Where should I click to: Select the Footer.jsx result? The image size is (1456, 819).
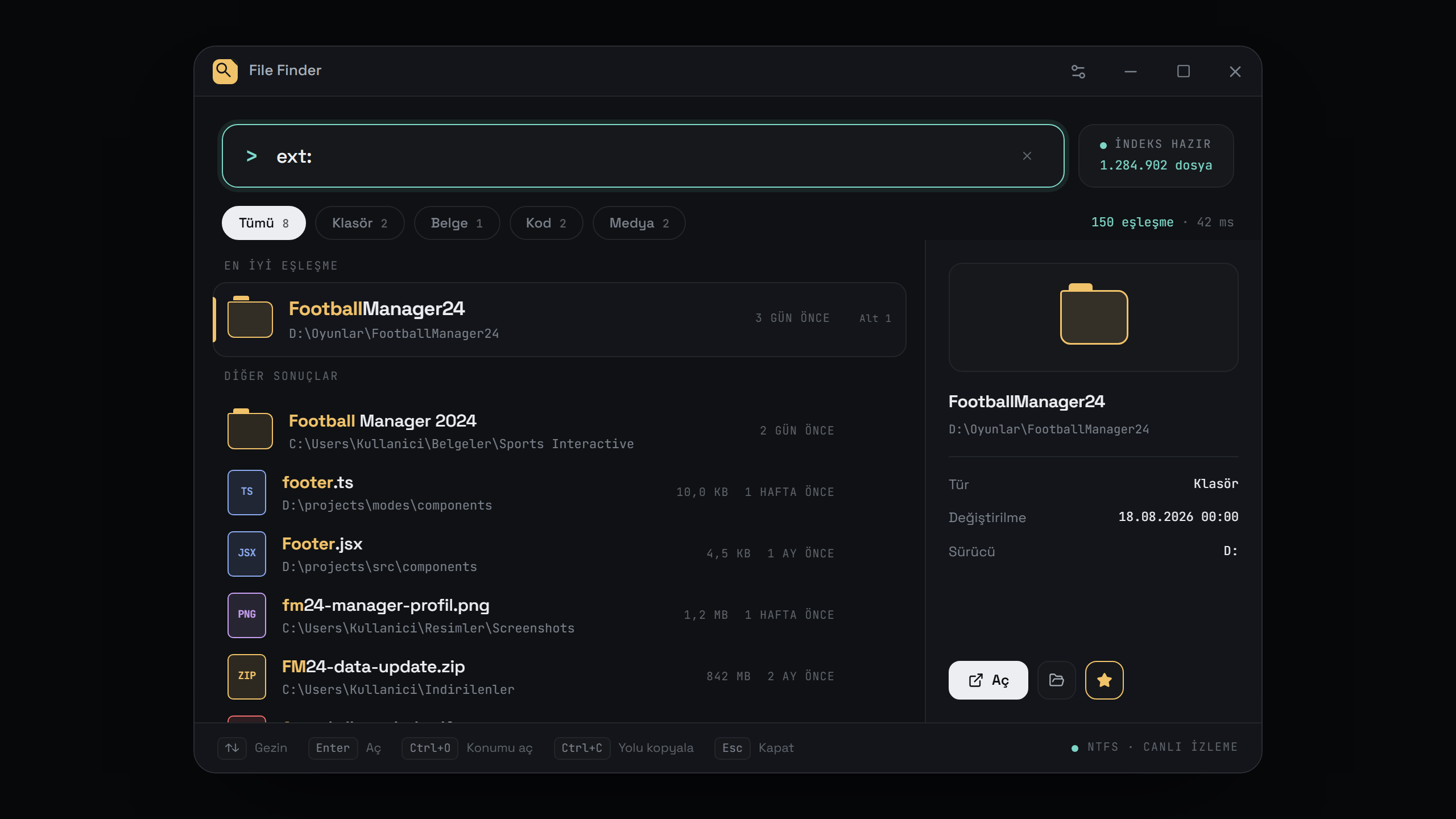(560, 554)
